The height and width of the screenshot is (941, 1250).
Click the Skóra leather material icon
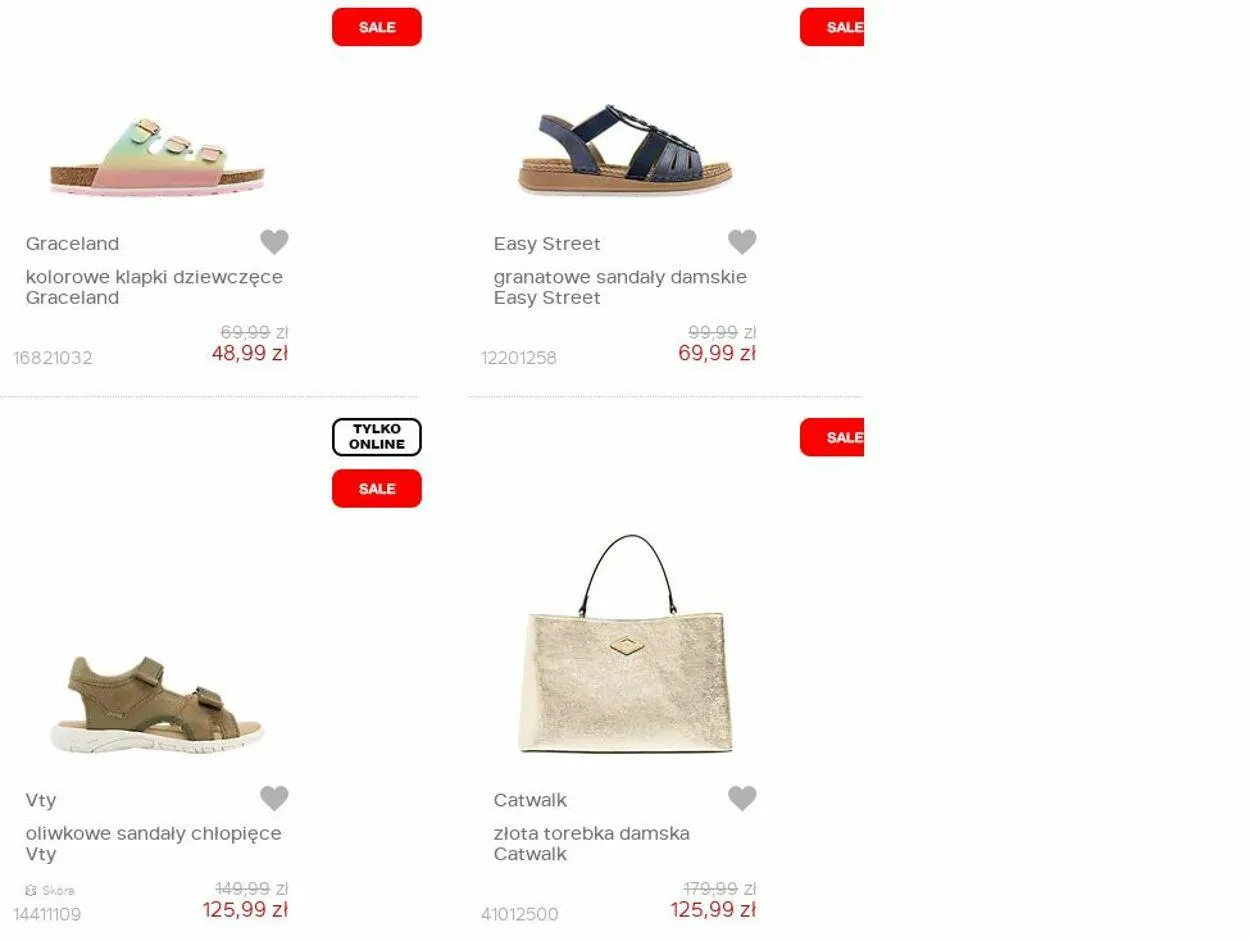[31, 890]
